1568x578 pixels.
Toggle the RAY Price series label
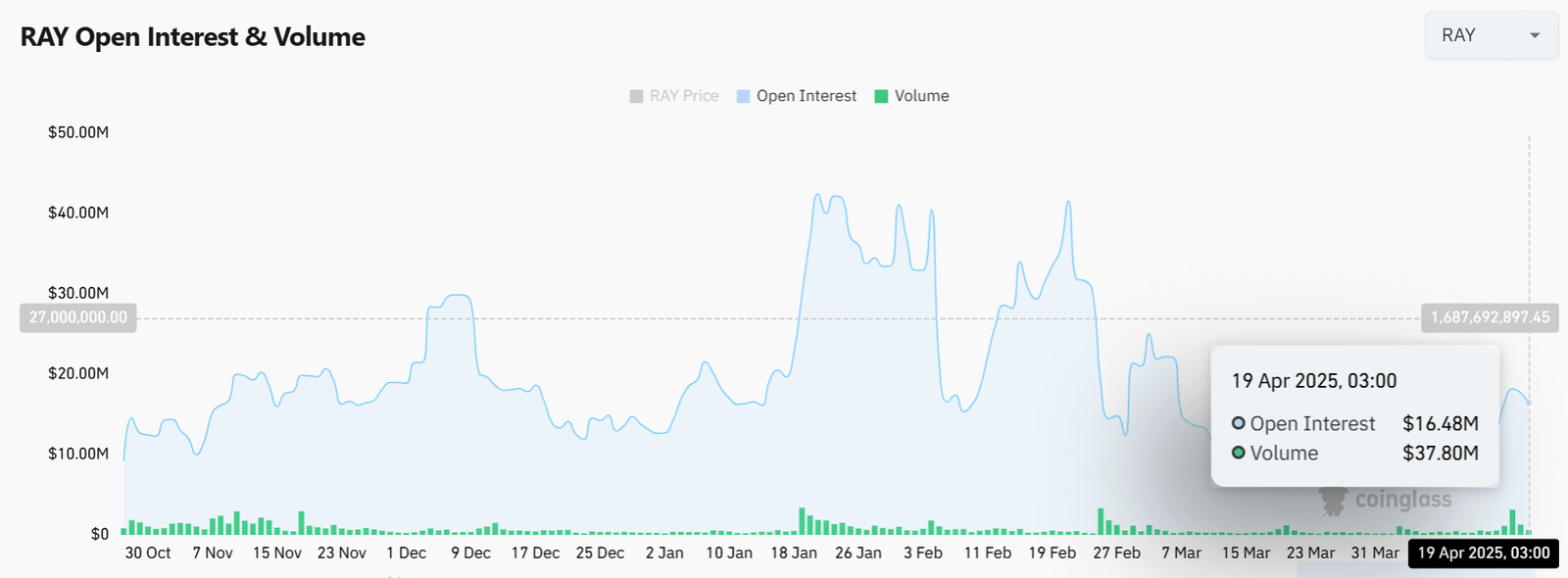click(x=684, y=96)
